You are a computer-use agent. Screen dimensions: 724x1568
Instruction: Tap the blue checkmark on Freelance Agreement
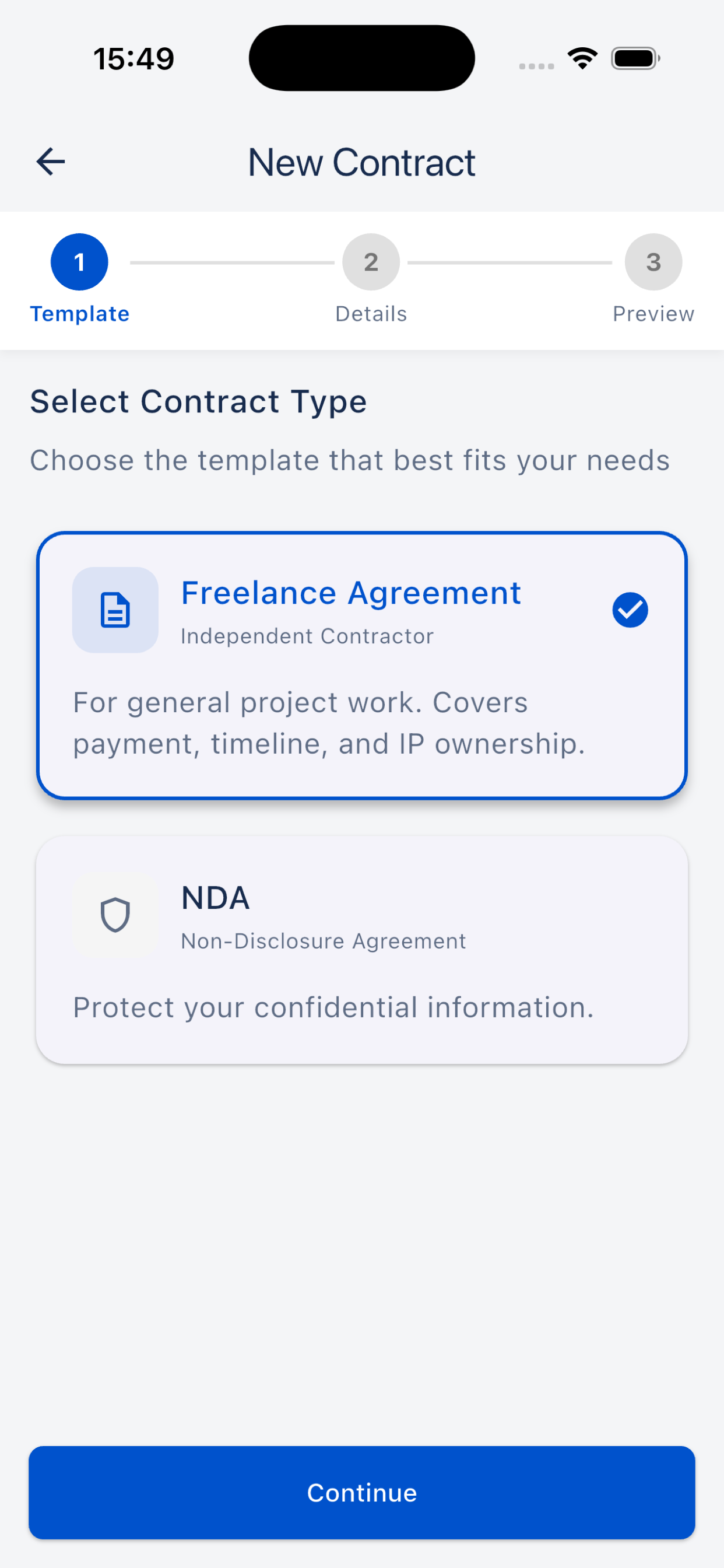tap(630, 610)
